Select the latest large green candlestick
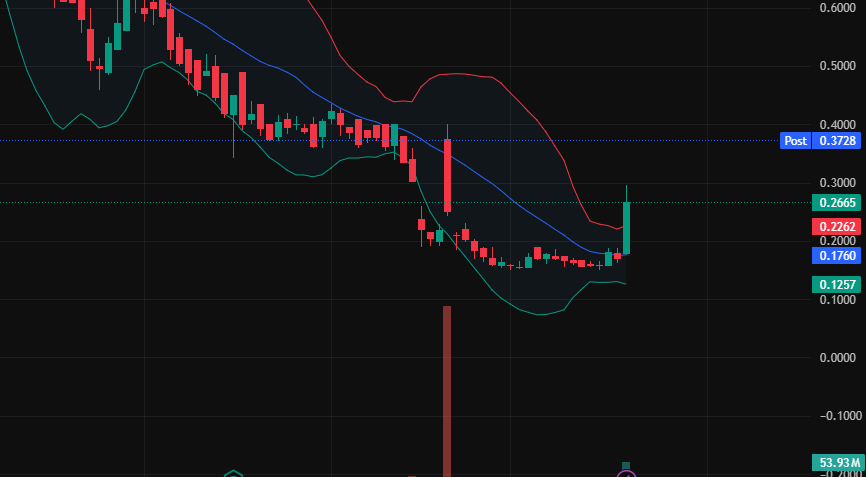866x477 pixels. click(x=626, y=227)
